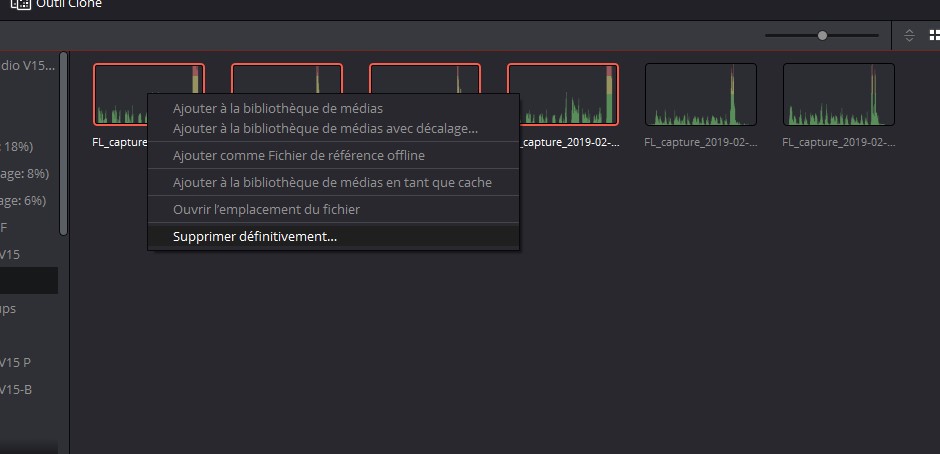Click the first clip's FL_capture file name
Screen dimensions: 940x454
pyautogui.click(x=120, y=143)
